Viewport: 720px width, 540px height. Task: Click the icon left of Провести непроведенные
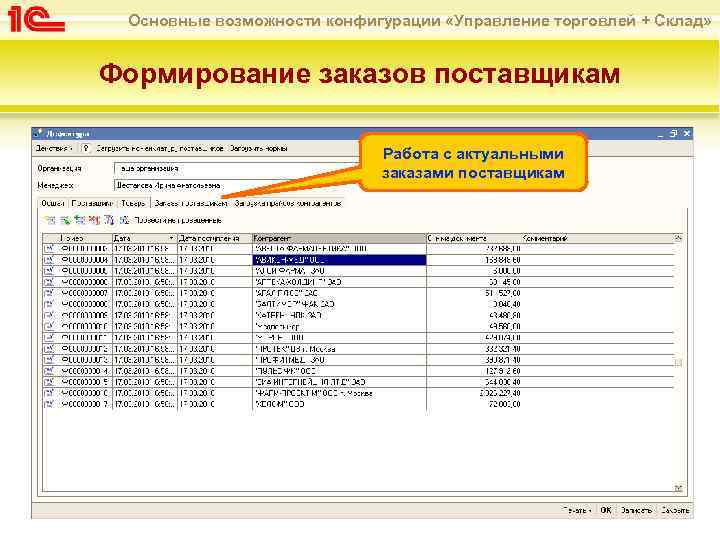pos(124,220)
